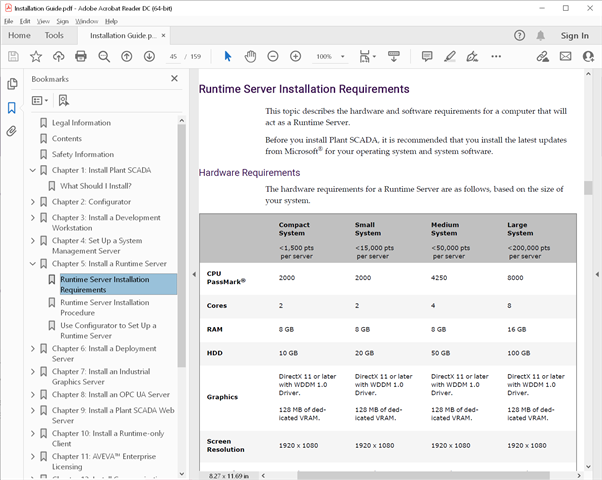Open the File menu

pos(8,21)
